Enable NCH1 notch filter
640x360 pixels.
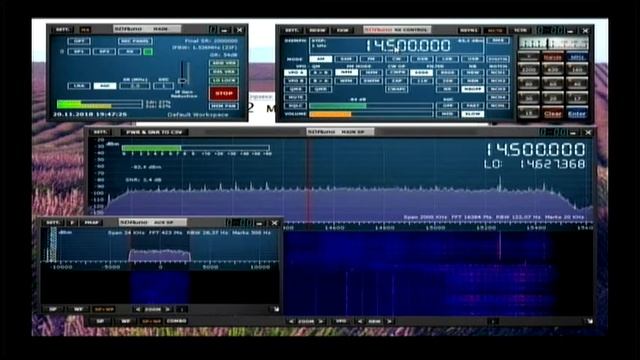(498, 73)
